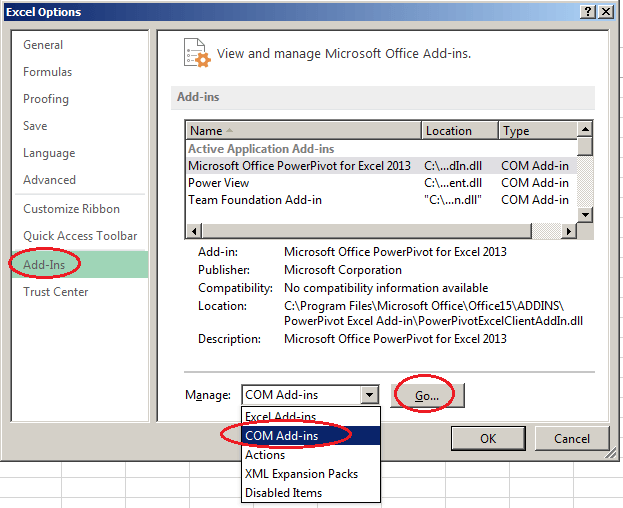The width and height of the screenshot is (623, 508).
Task: Choose Excel Add-ins from Manage list
Action: 280,416
